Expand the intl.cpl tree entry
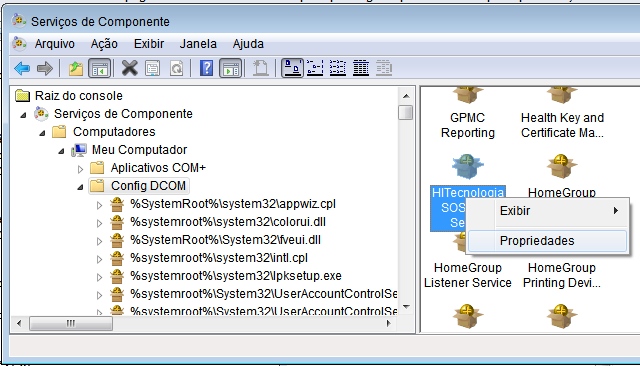 point(99,259)
